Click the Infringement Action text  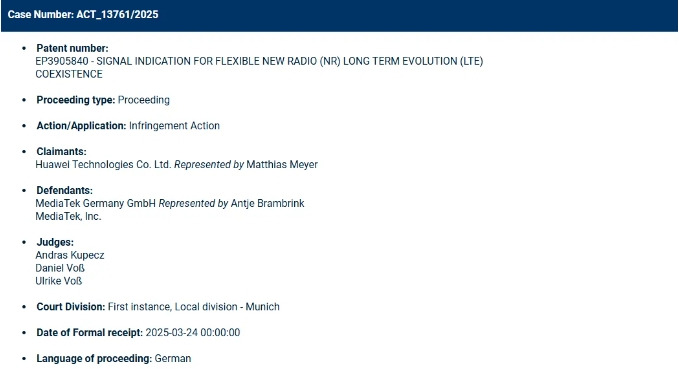pos(174,126)
